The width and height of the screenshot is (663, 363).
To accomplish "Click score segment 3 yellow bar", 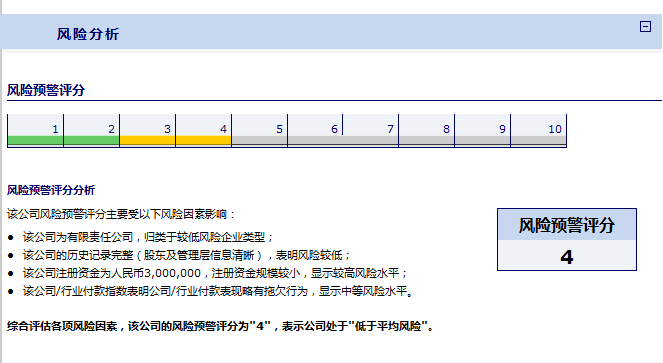I will [x=148, y=140].
